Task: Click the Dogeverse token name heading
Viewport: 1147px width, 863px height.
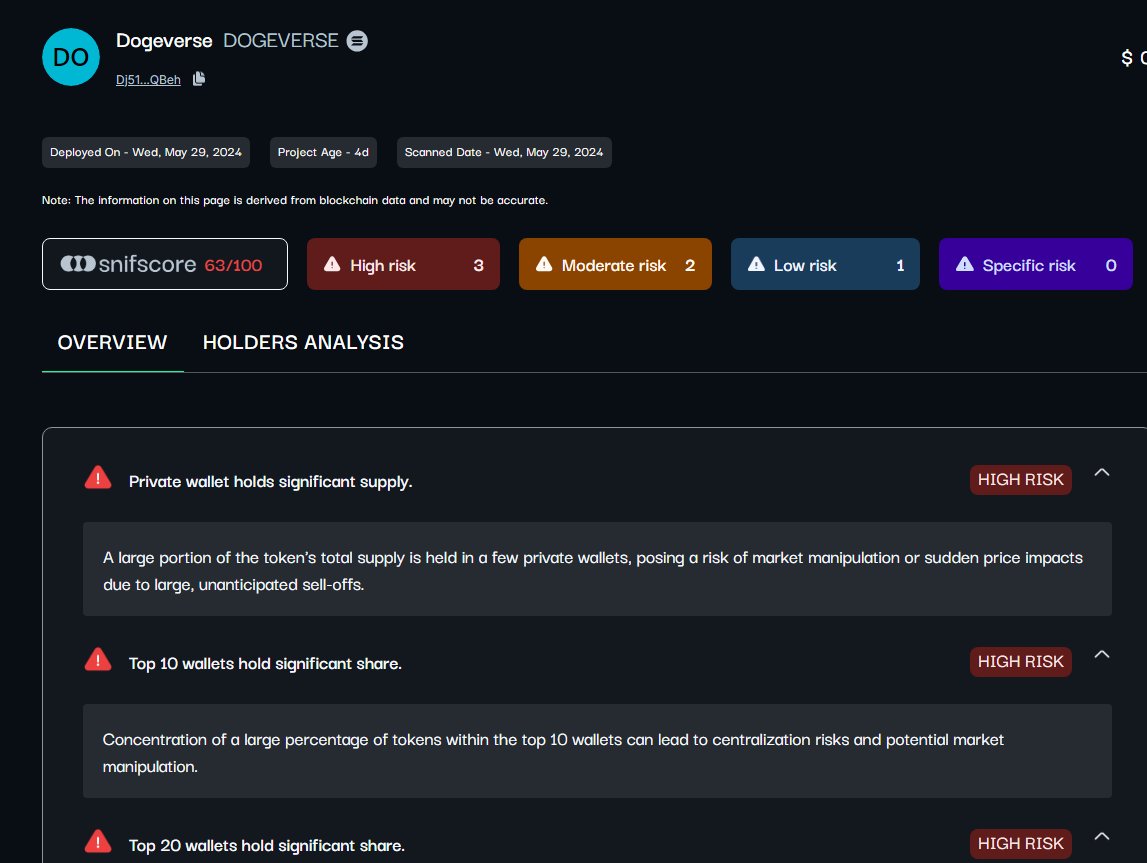Action: (x=164, y=41)
